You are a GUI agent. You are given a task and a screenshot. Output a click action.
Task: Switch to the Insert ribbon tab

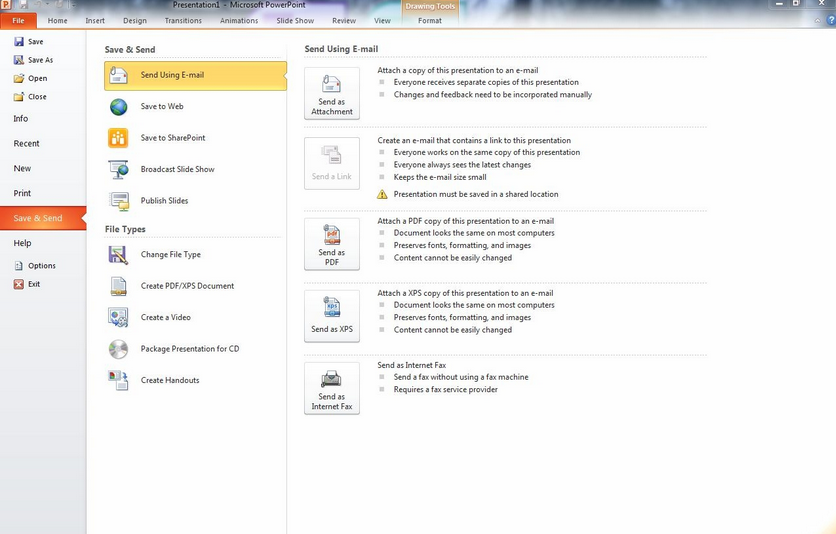pos(95,21)
